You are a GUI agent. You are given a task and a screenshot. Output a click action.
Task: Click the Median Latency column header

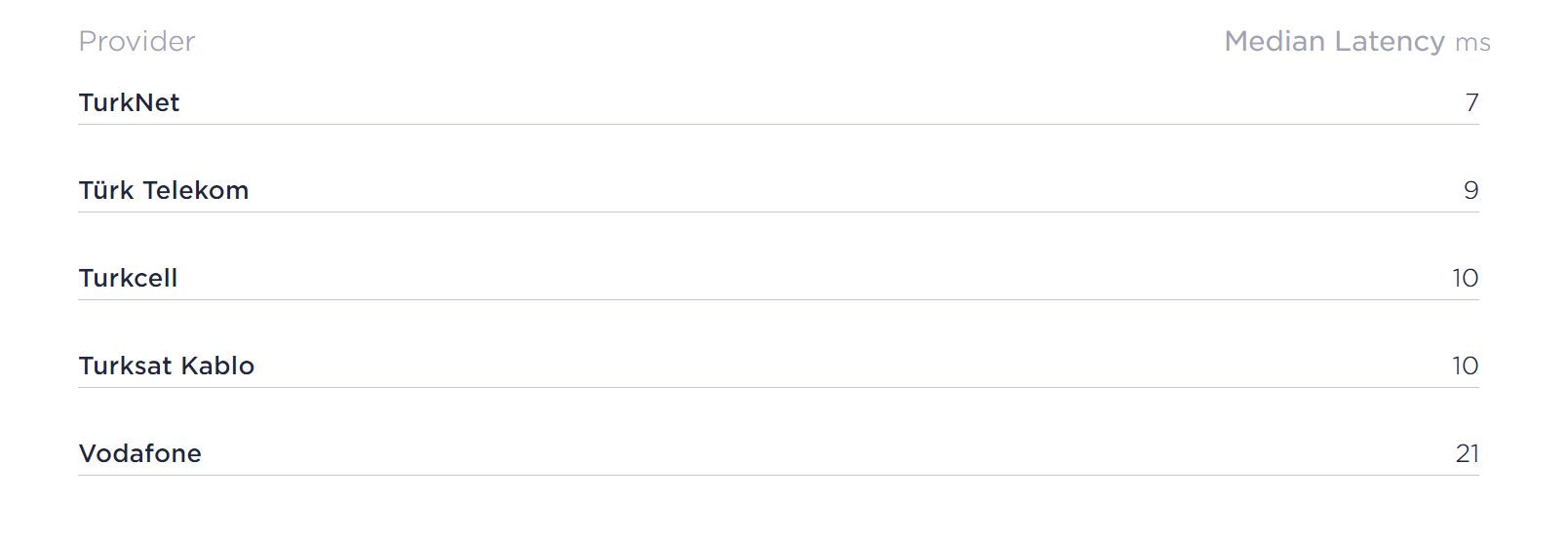click(x=1334, y=41)
